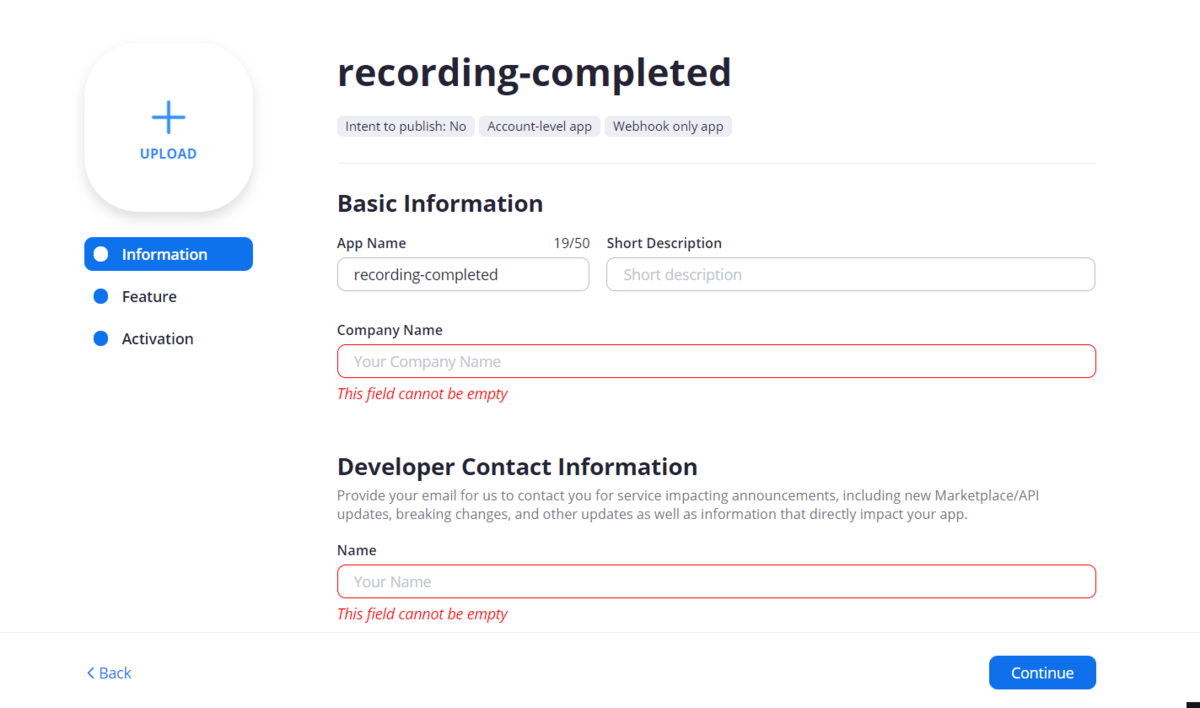1200x708 pixels.
Task: Focus the Short Description input field
Action: (850, 274)
